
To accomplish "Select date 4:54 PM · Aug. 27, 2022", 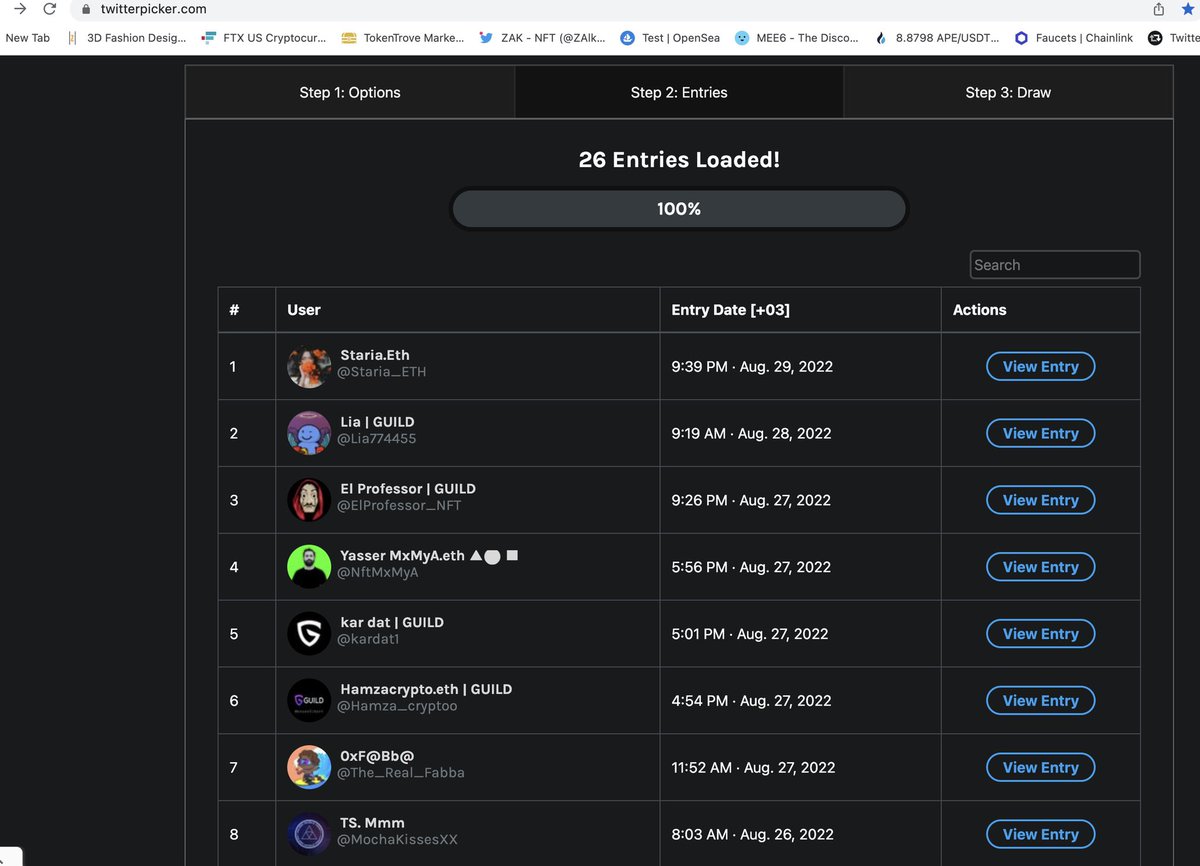I will point(751,701).
